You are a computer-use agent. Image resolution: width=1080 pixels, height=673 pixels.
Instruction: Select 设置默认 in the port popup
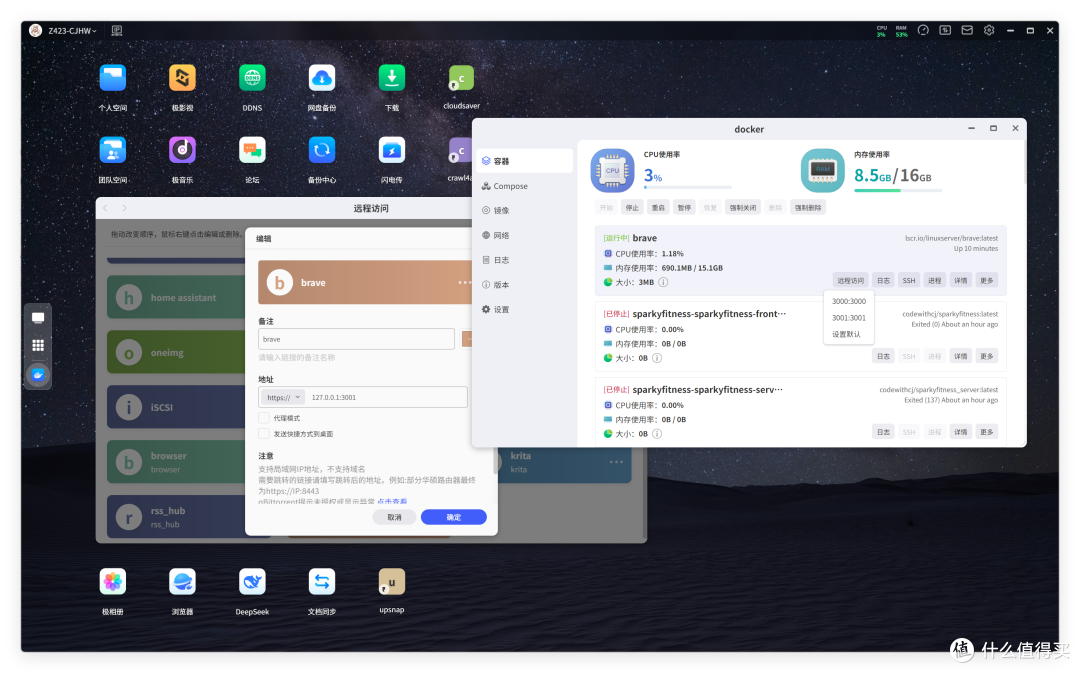[x=849, y=334]
